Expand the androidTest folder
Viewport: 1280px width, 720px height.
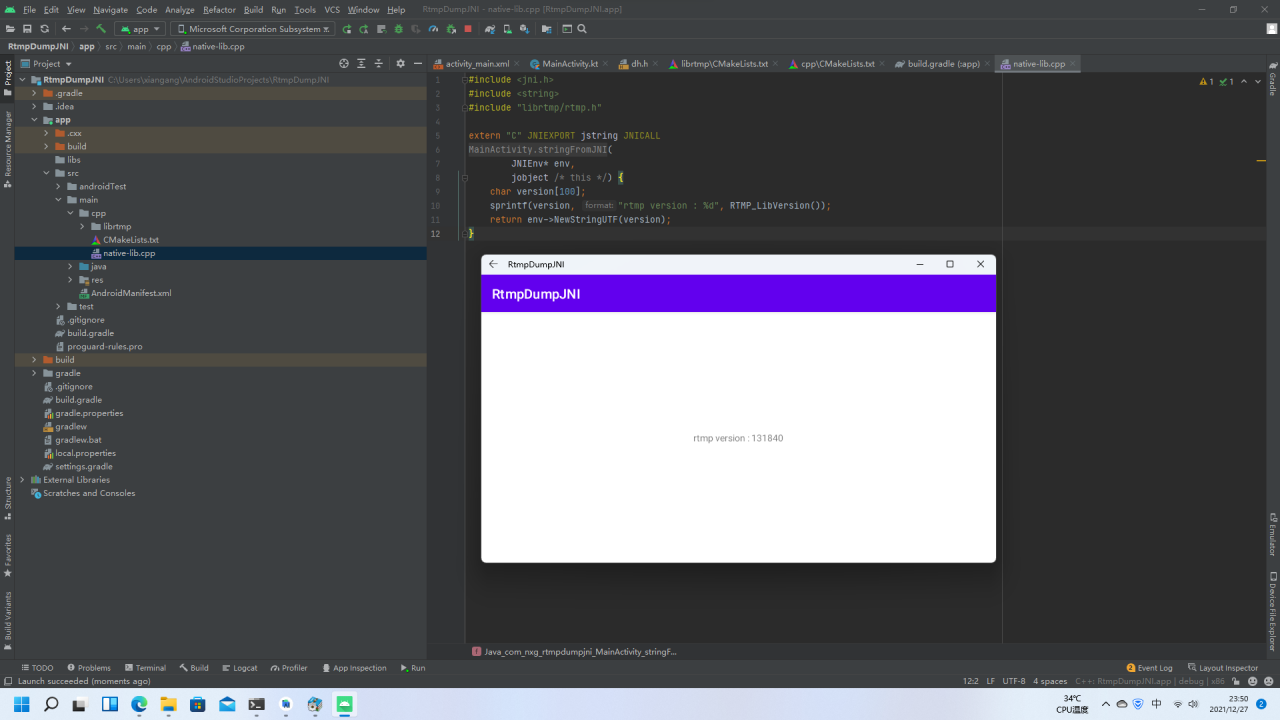[x=58, y=186]
